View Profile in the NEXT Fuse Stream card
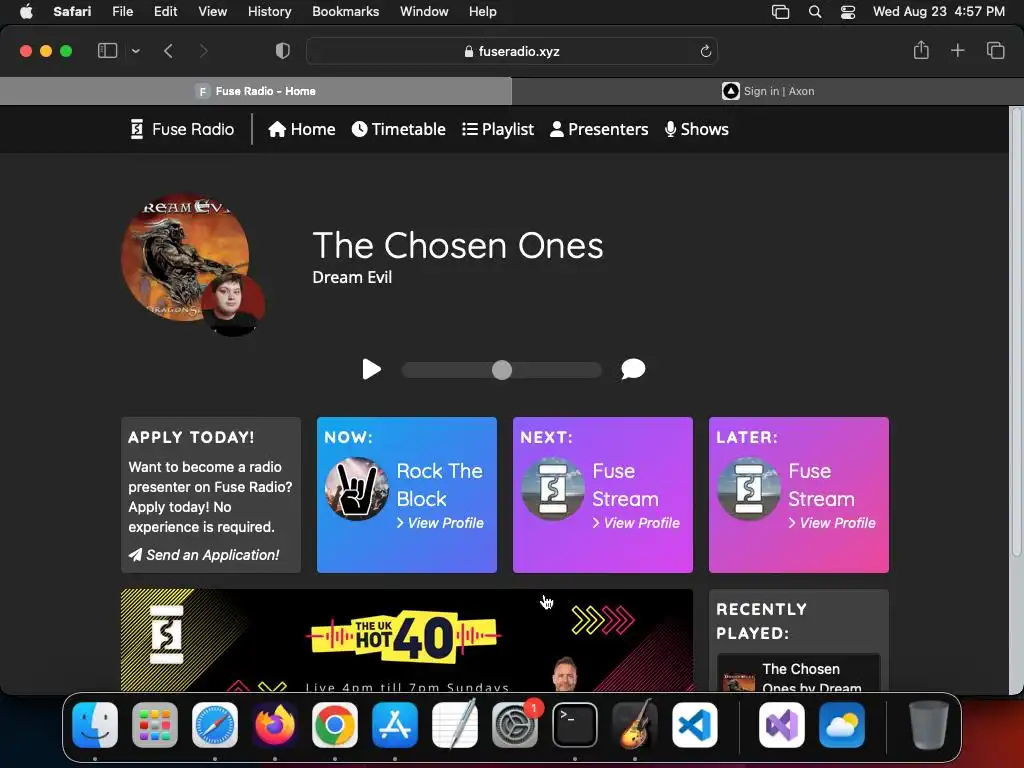1024x768 pixels. (635, 523)
